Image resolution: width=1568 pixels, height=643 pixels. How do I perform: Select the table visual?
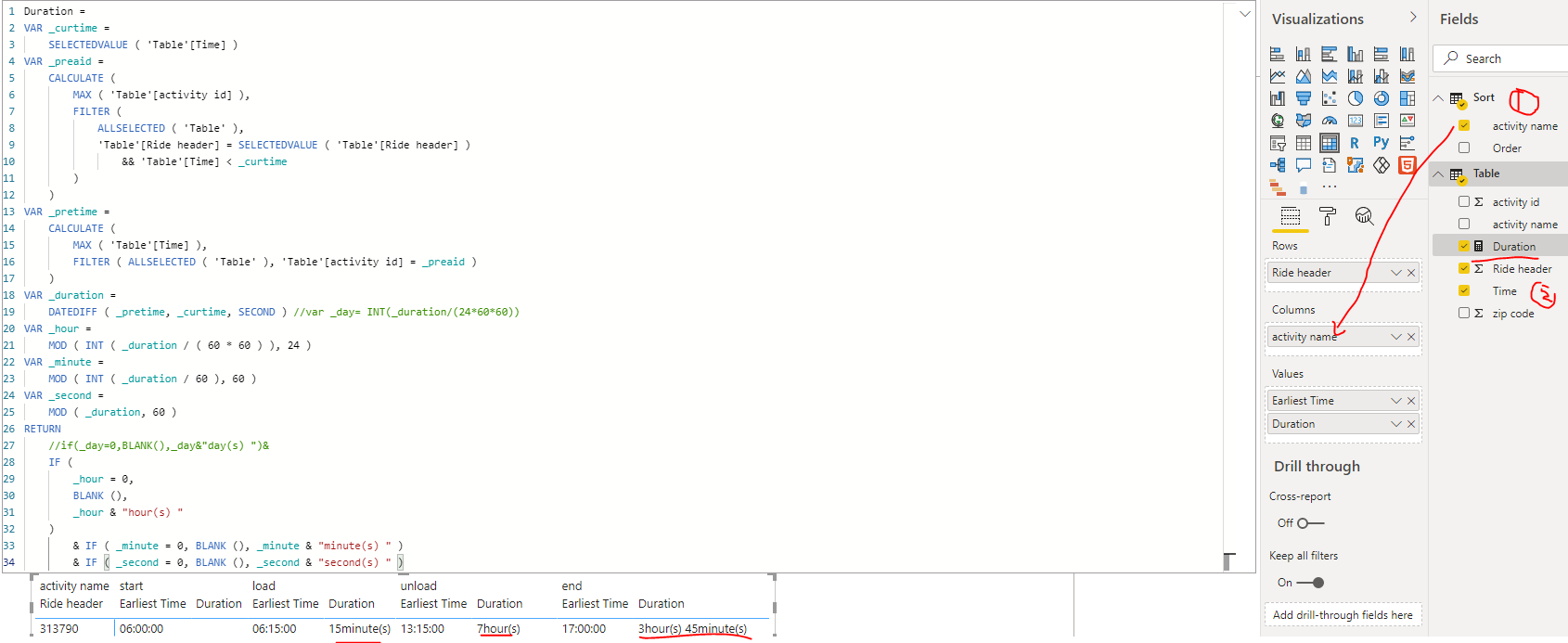coord(1304,143)
